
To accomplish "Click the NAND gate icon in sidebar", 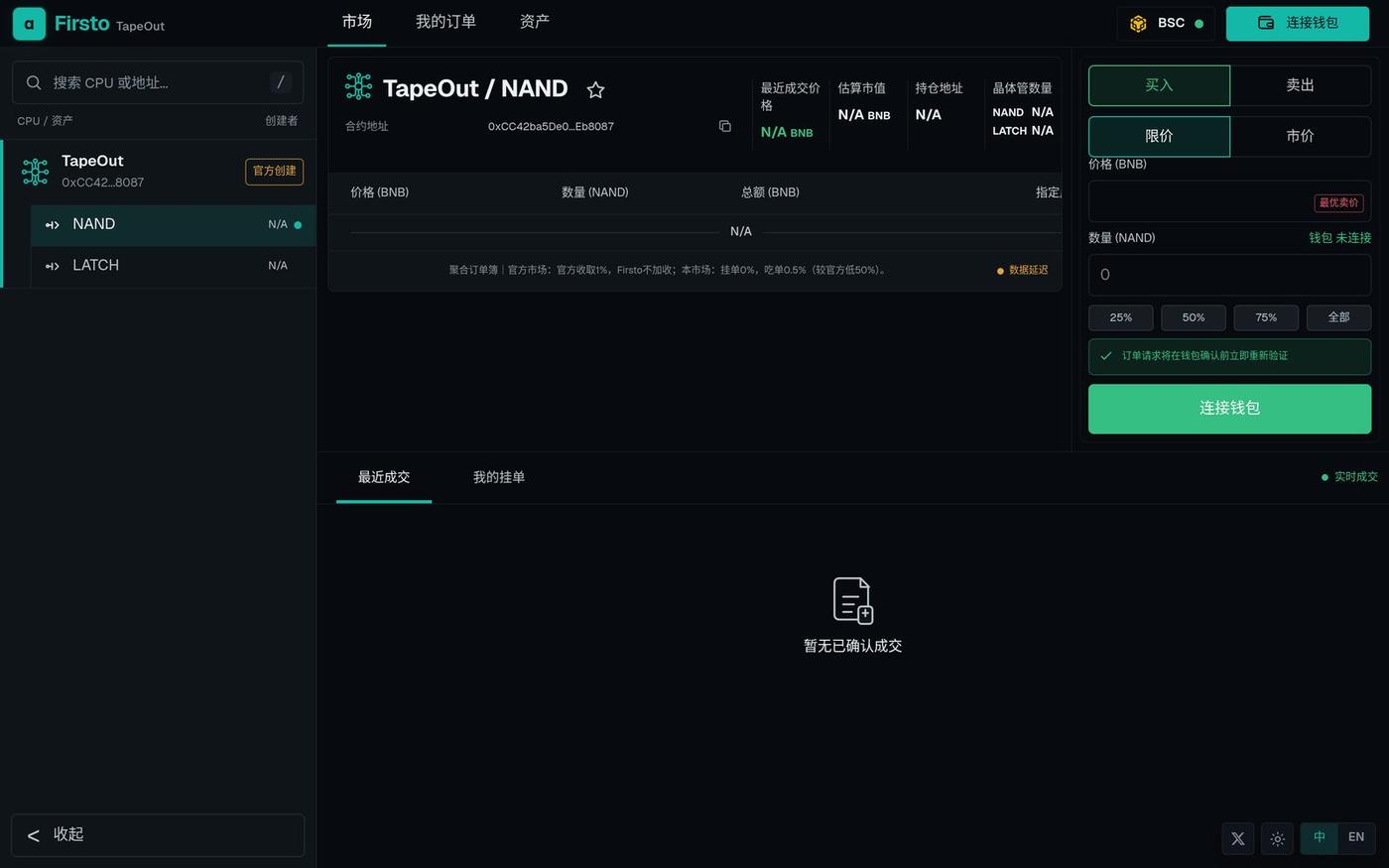I will (53, 225).
